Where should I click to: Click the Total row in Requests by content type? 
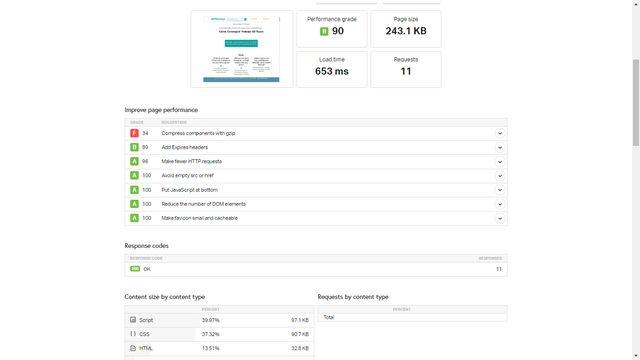coord(413,317)
